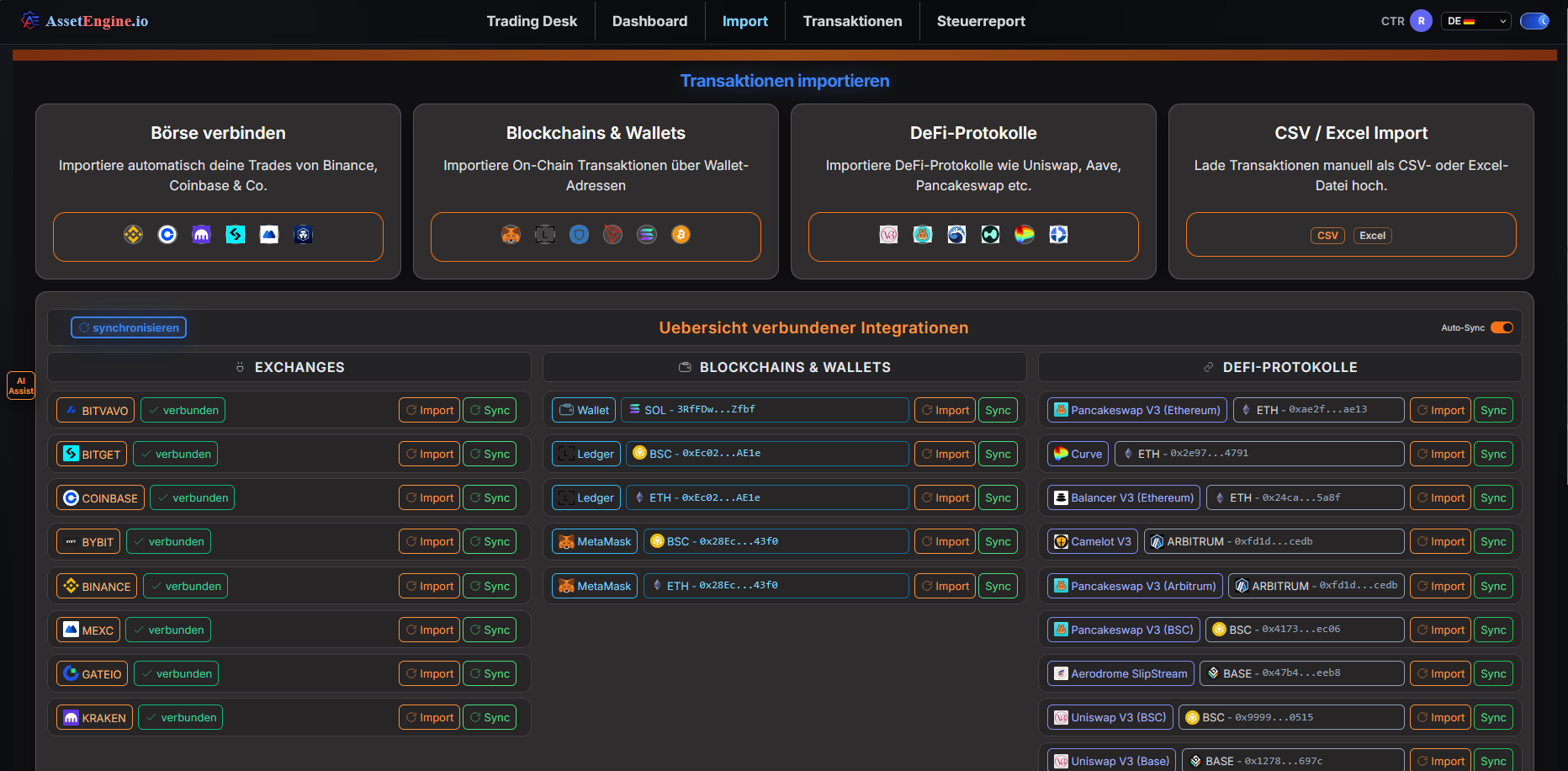This screenshot has width=1568, height=771.
Task: Click Import for the BINANCE exchange
Action: (x=429, y=586)
